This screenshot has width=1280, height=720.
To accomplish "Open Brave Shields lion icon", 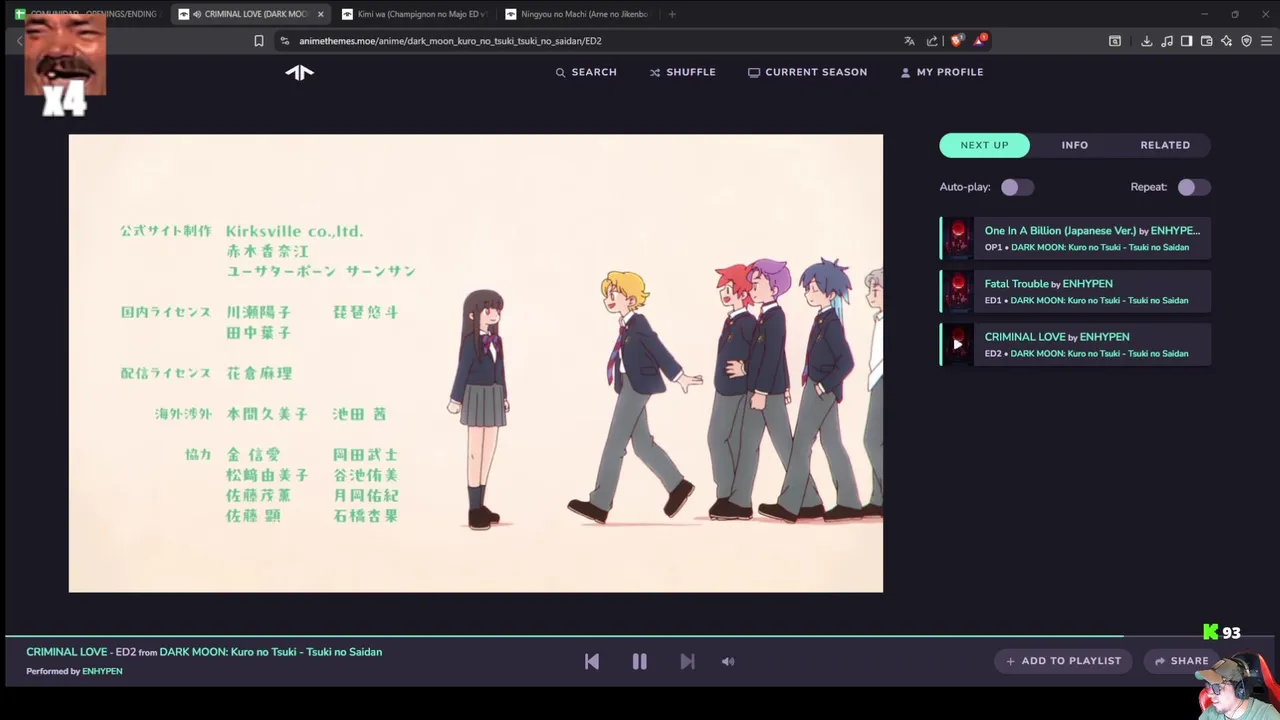I will [x=957, y=41].
